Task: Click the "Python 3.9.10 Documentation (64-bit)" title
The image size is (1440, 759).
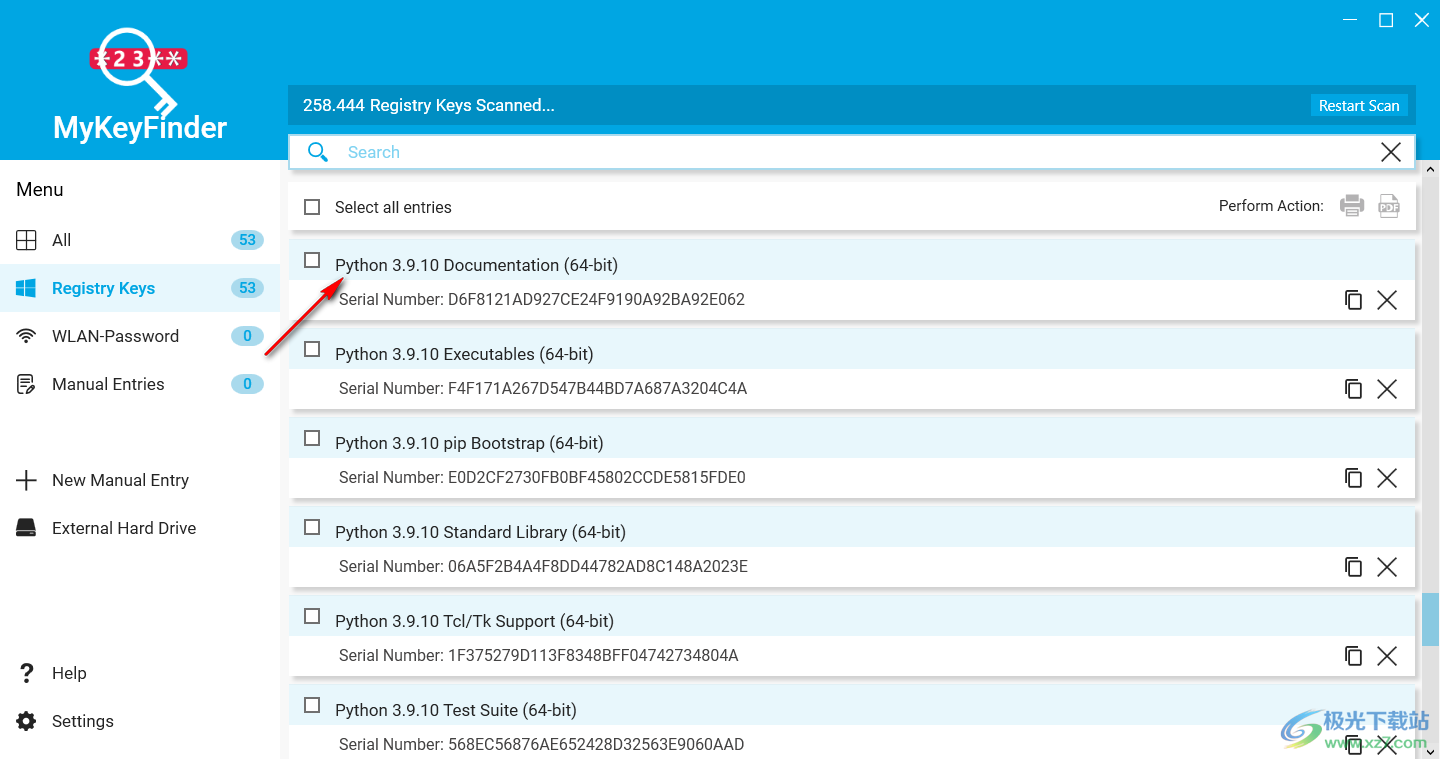Action: [x=476, y=265]
